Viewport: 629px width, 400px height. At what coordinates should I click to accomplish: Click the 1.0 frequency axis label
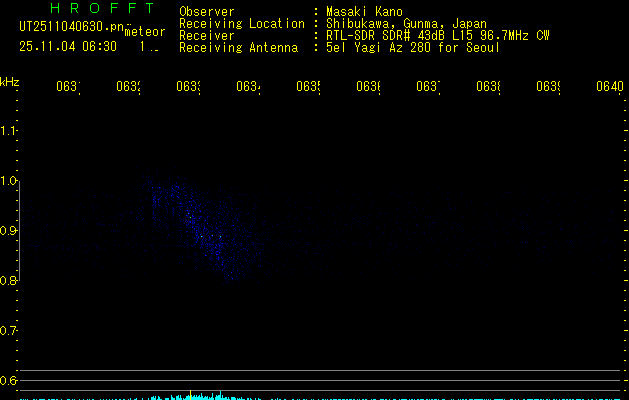8,181
